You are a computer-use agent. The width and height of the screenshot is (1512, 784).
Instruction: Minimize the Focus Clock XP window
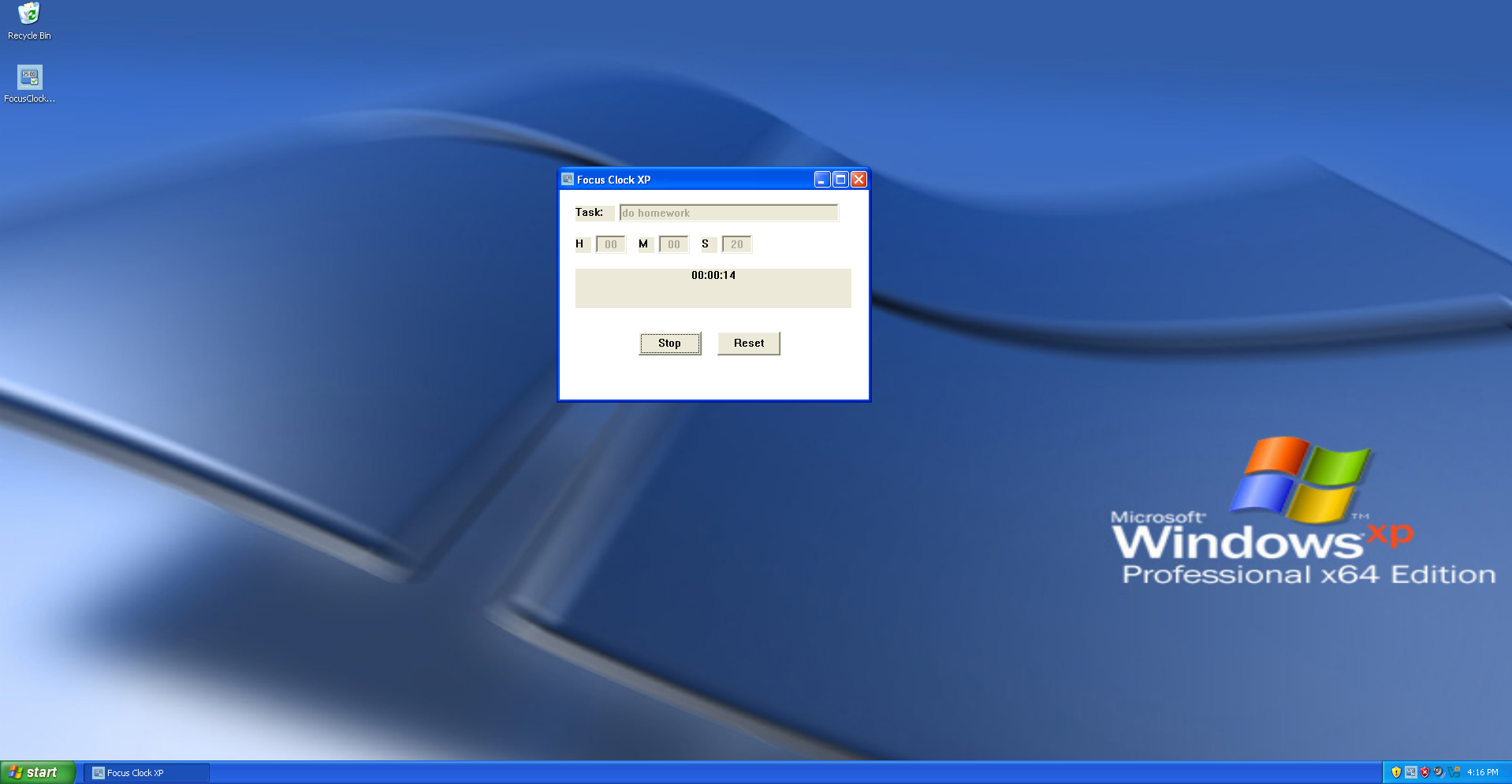822,180
